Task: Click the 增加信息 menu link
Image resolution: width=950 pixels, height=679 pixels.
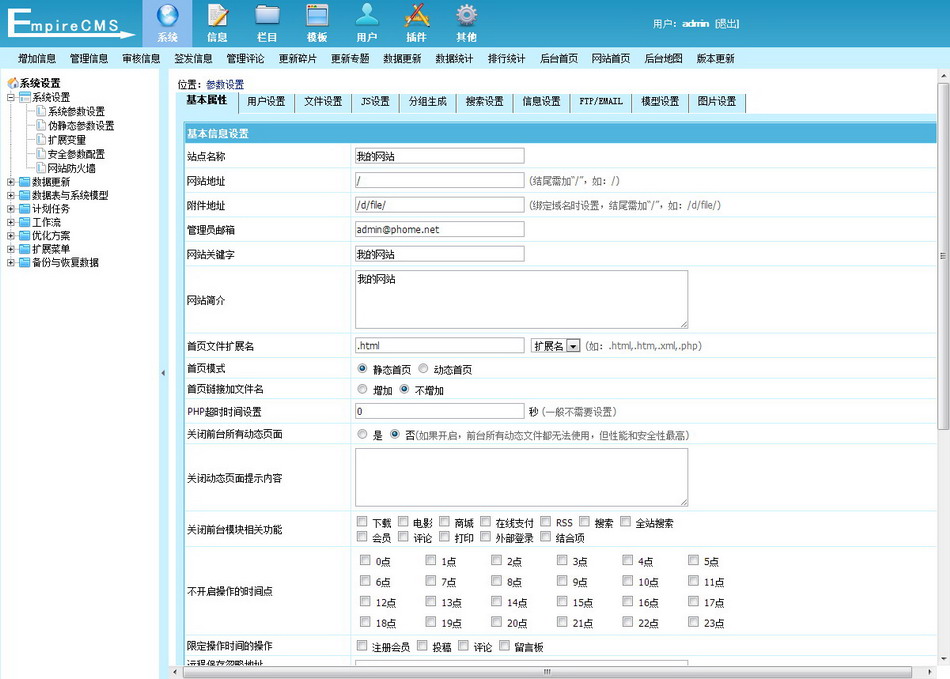Action: pos(37,59)
